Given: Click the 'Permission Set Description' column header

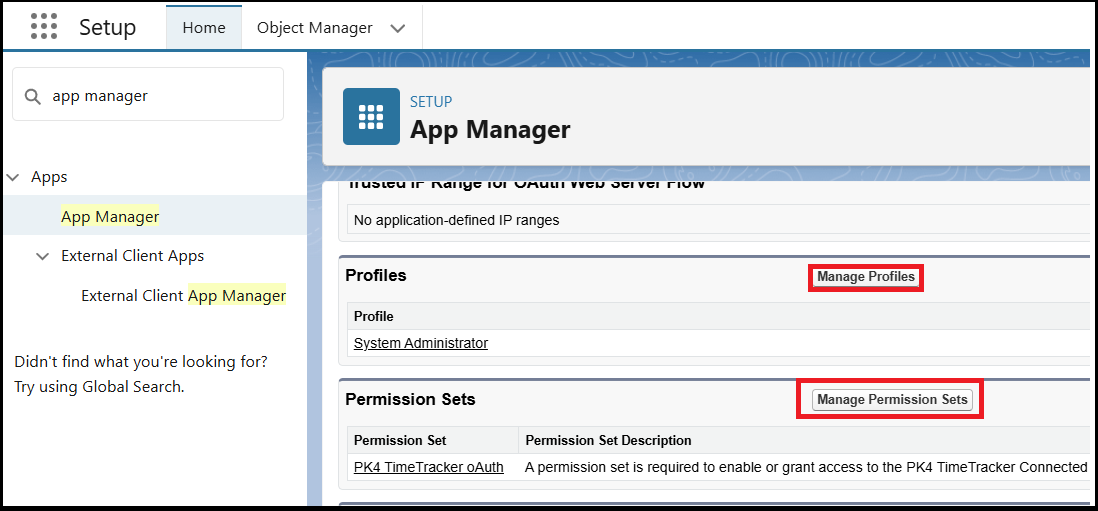Looking at the screenshot, I should 608,441.
